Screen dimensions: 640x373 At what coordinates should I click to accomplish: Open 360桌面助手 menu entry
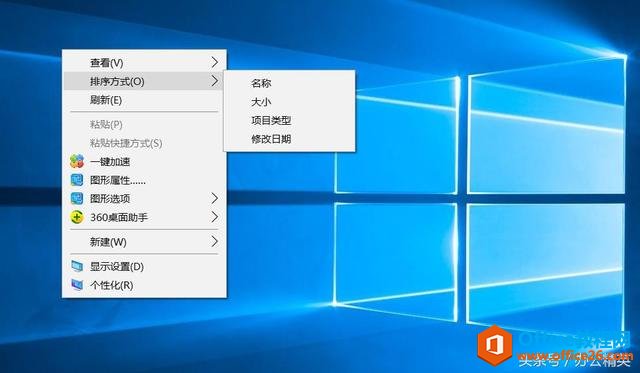pyautogui.click(x=144, y=217)
